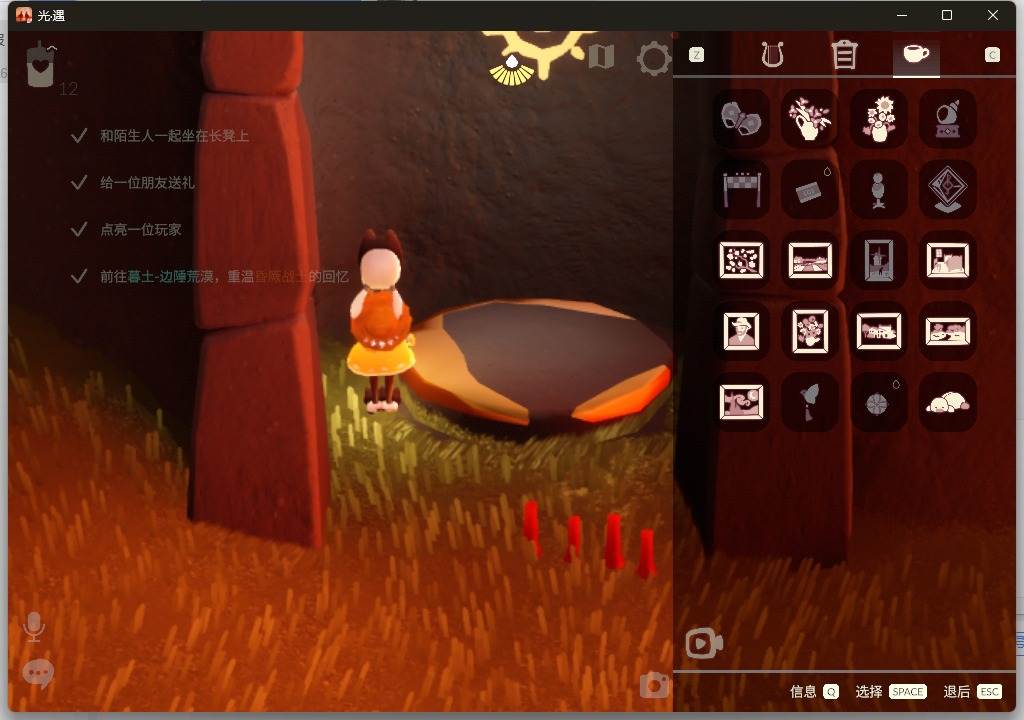1024x720 pixels.
Task: Click the 退后 ESC back button
Action: coord(972,692)
